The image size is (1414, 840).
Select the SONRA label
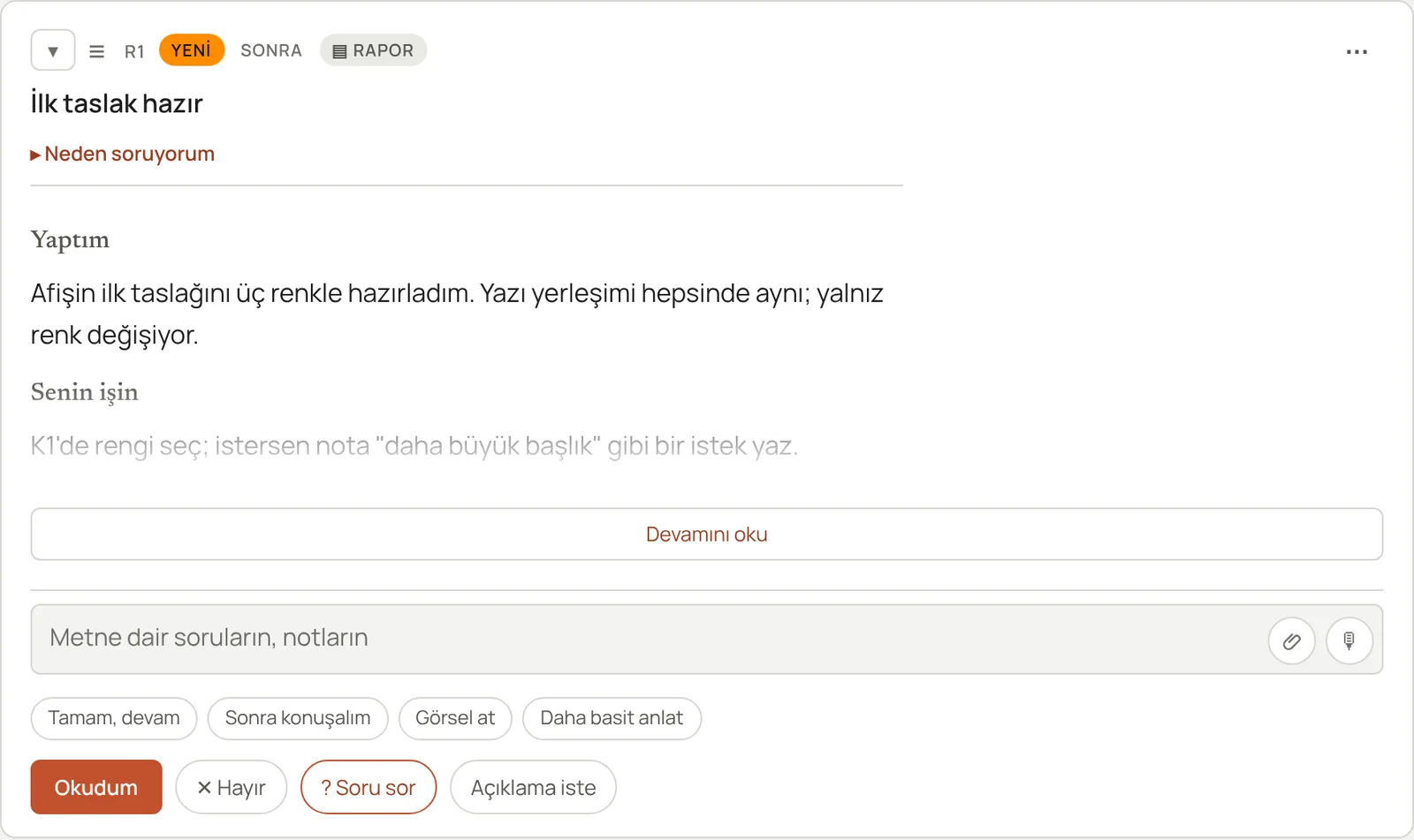click(x=271, y=50)
